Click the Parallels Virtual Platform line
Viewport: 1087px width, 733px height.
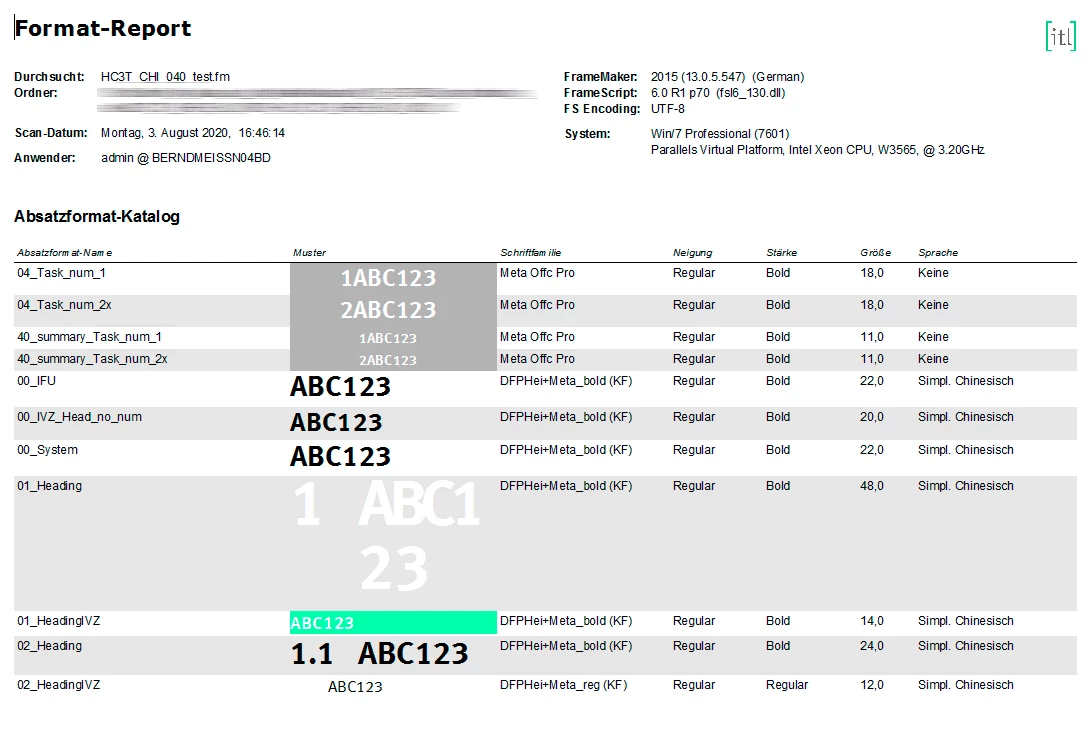click(x=817, y=150)
